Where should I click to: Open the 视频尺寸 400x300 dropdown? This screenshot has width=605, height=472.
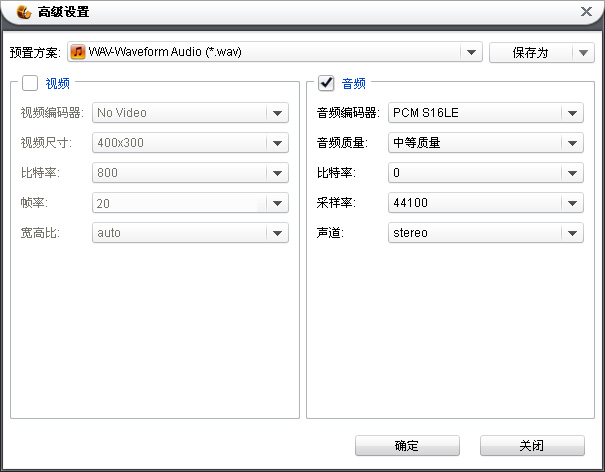click(x=190, y=143)
